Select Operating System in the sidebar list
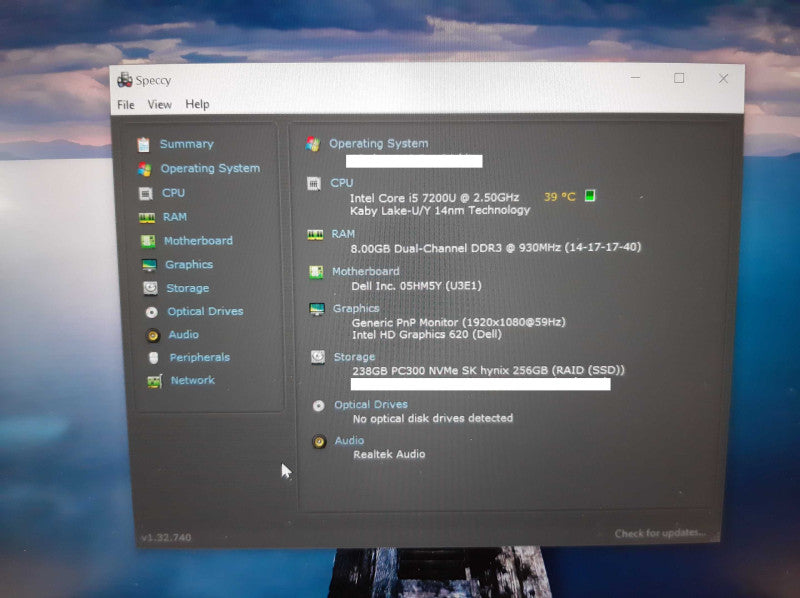 click(210, 168)
